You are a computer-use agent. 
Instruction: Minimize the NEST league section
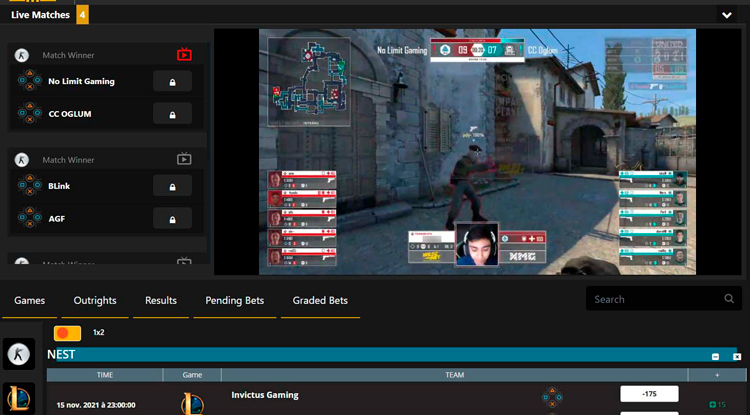pos(716,357)
